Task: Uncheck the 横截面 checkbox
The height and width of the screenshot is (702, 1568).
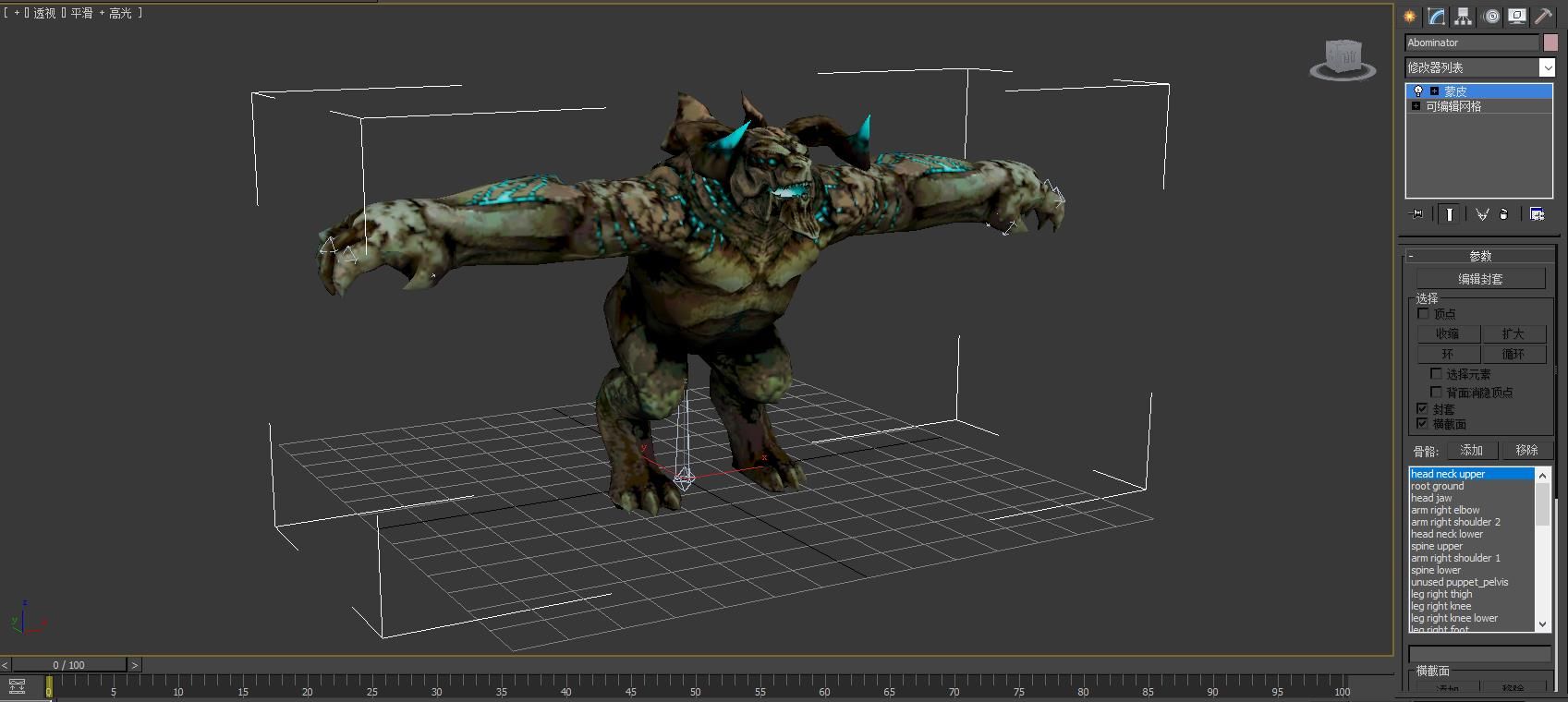Action: point(1423,424)
